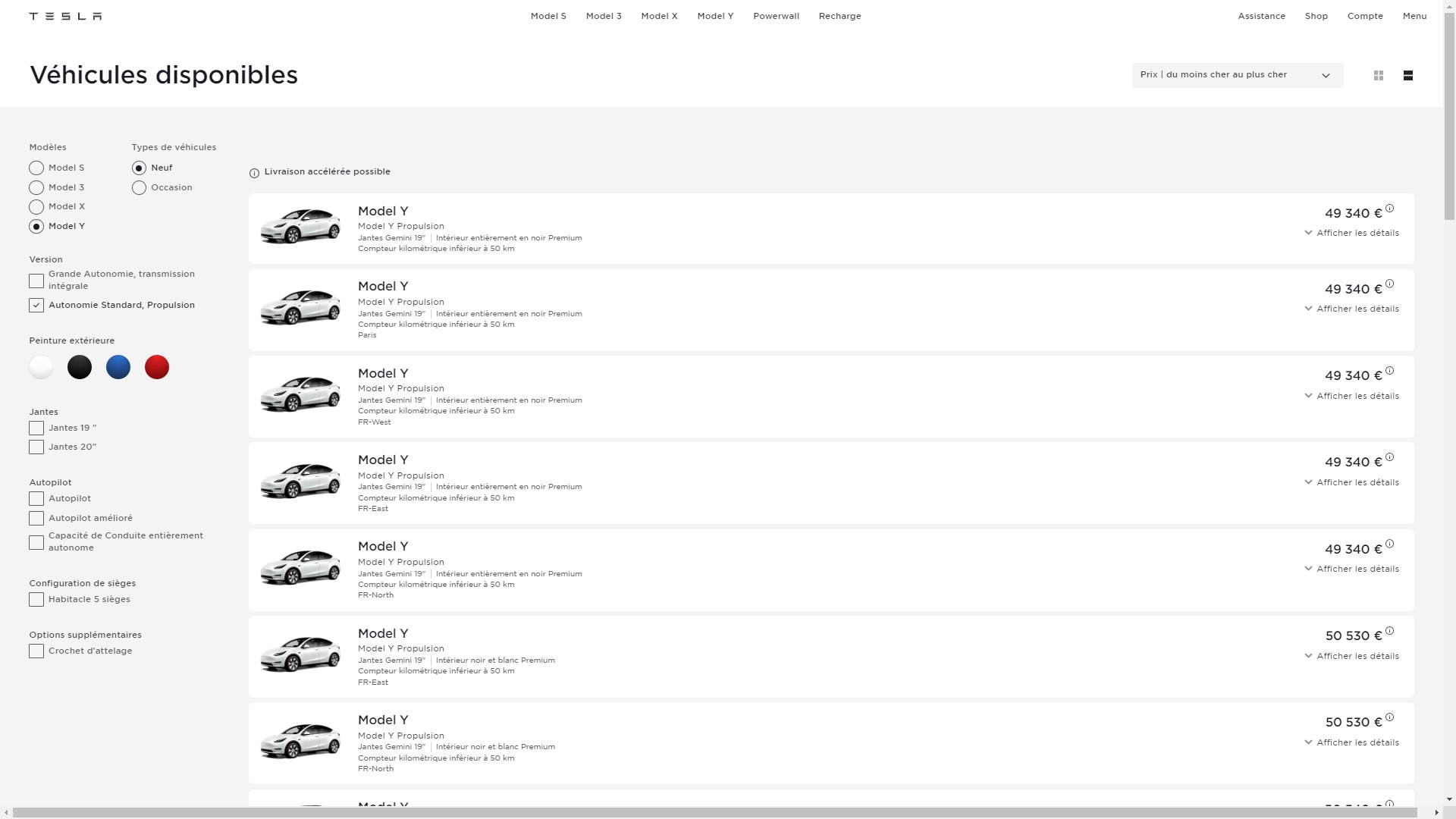Filter by blue exterior paint
1456x819 pixels.
118,367
